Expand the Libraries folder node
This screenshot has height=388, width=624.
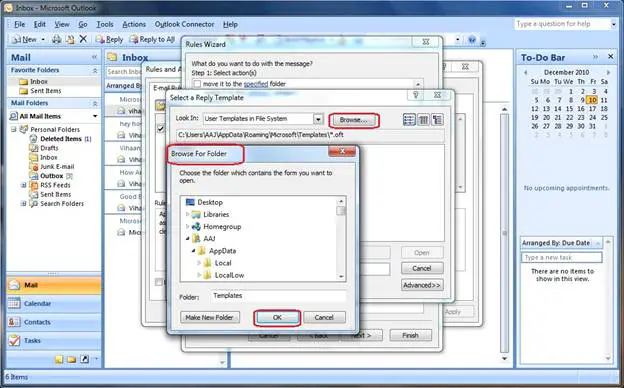pos(187,214)
